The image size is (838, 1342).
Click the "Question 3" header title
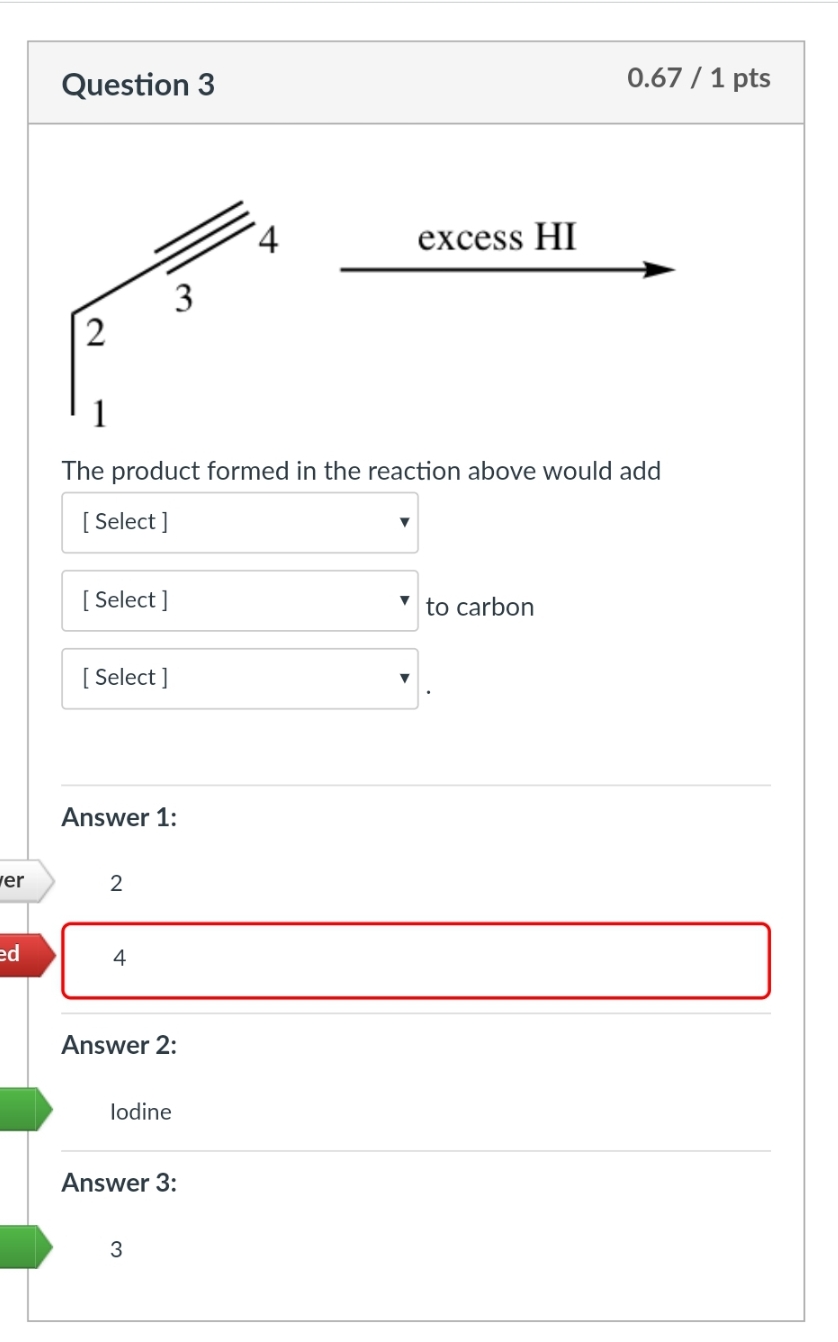coord(138,85)
